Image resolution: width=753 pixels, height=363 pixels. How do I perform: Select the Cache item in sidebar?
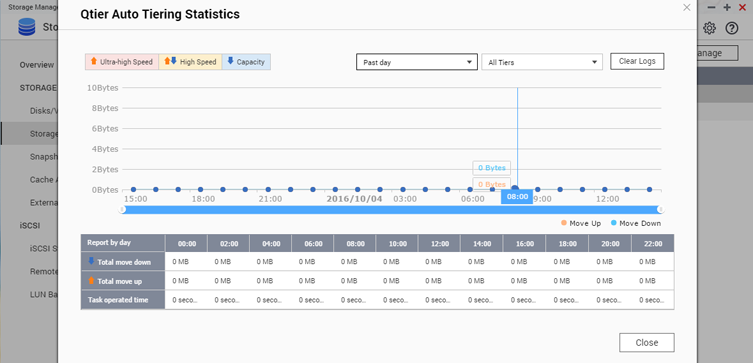43,180
